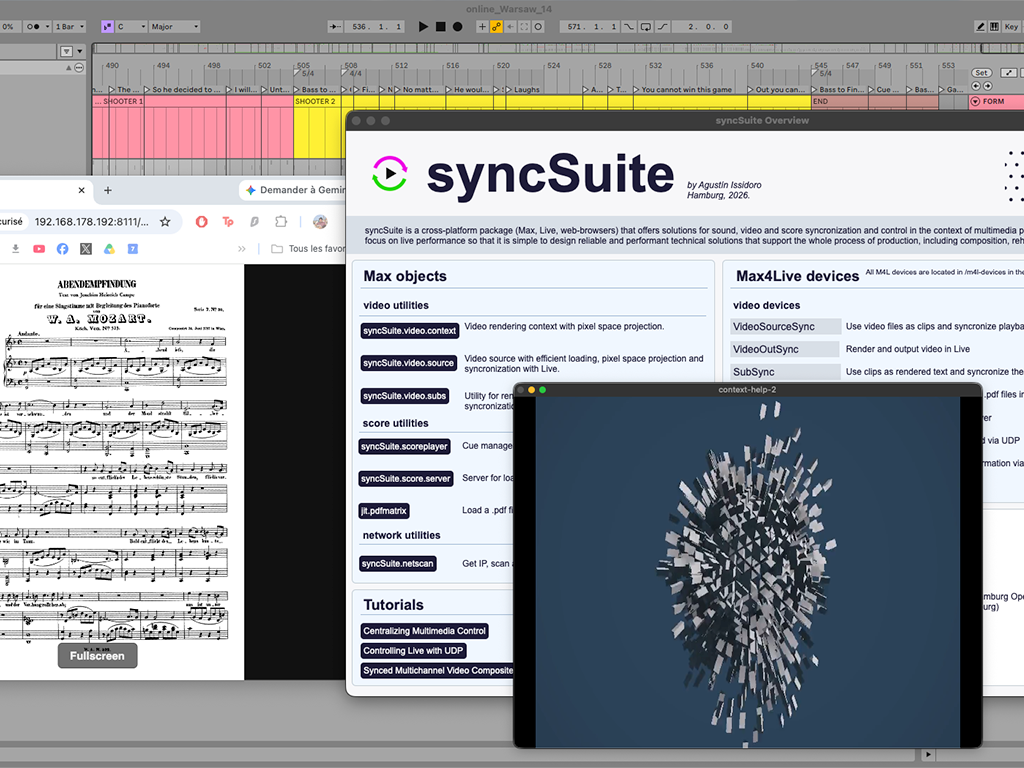This screenshot has width=1024, height=768.
Task: Toggle the Arrangement Loop switch
Action: pos(646,27)
